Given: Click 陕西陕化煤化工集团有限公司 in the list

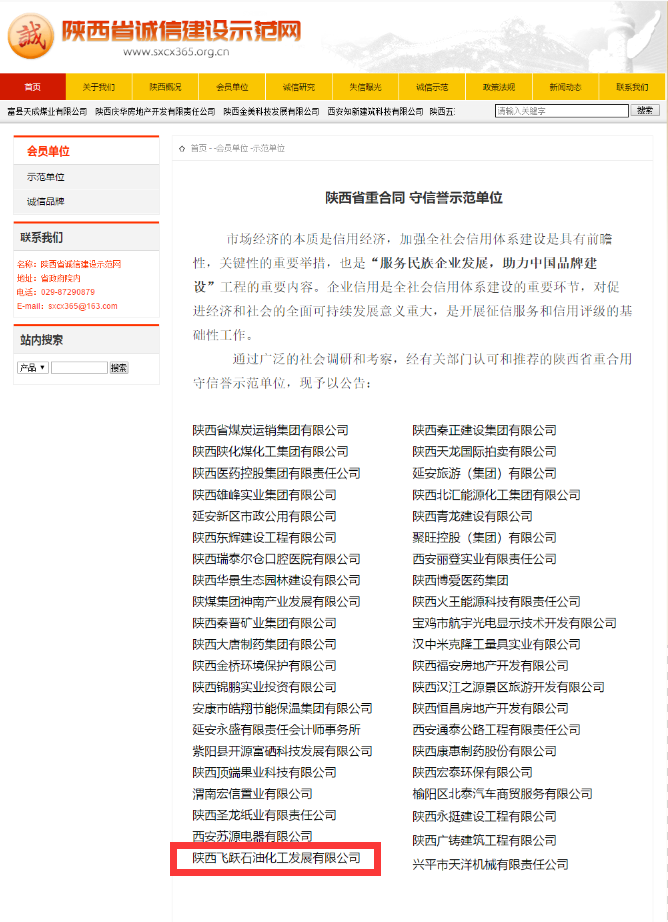Looking at the screenshot, I should (270, 452).
